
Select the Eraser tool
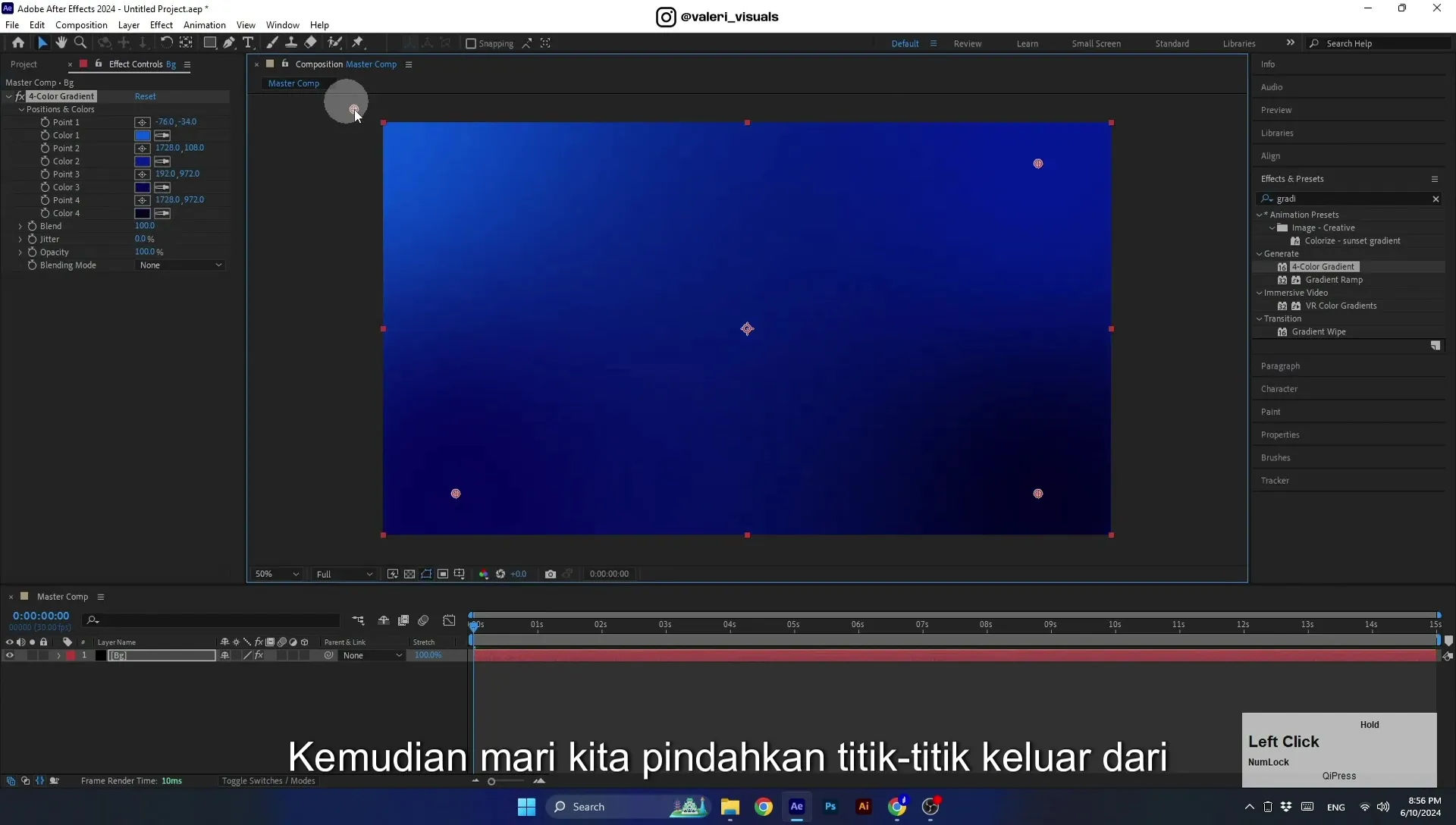pyautogui.click(x=311, y=43)
